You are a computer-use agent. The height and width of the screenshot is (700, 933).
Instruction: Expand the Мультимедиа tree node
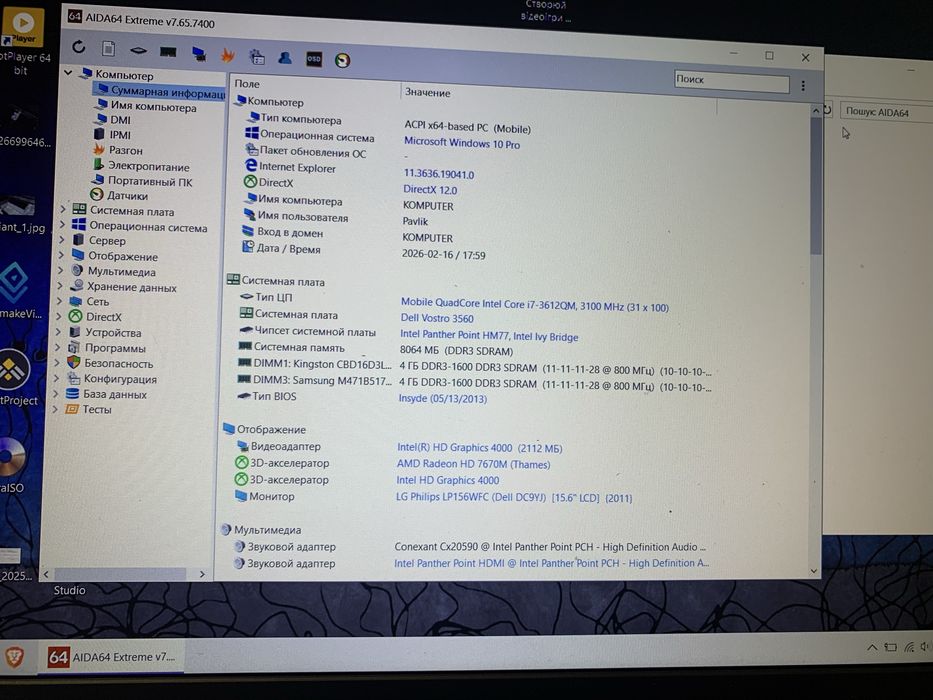point(60,270)
